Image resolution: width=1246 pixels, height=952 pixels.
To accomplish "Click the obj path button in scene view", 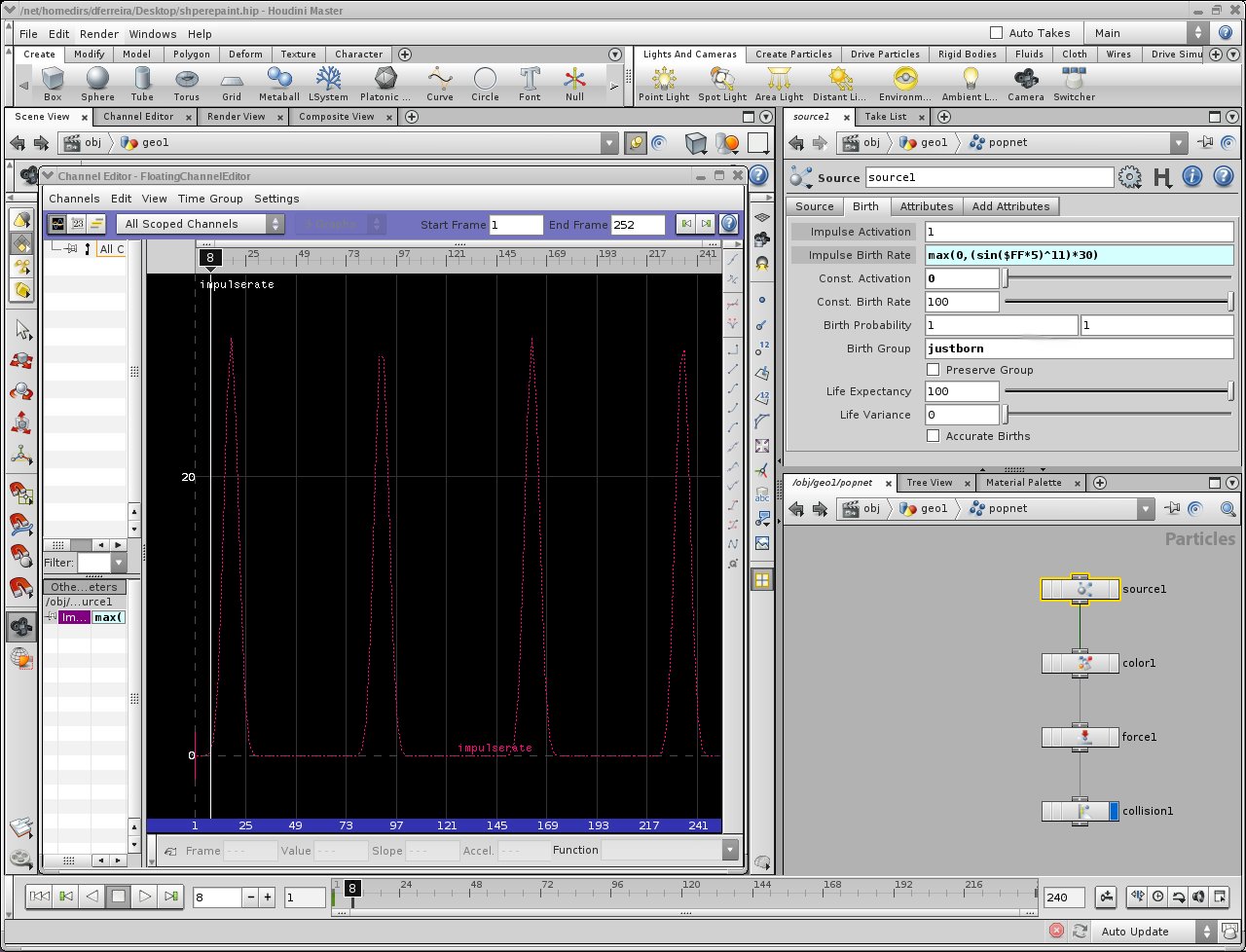I will 84,143.
